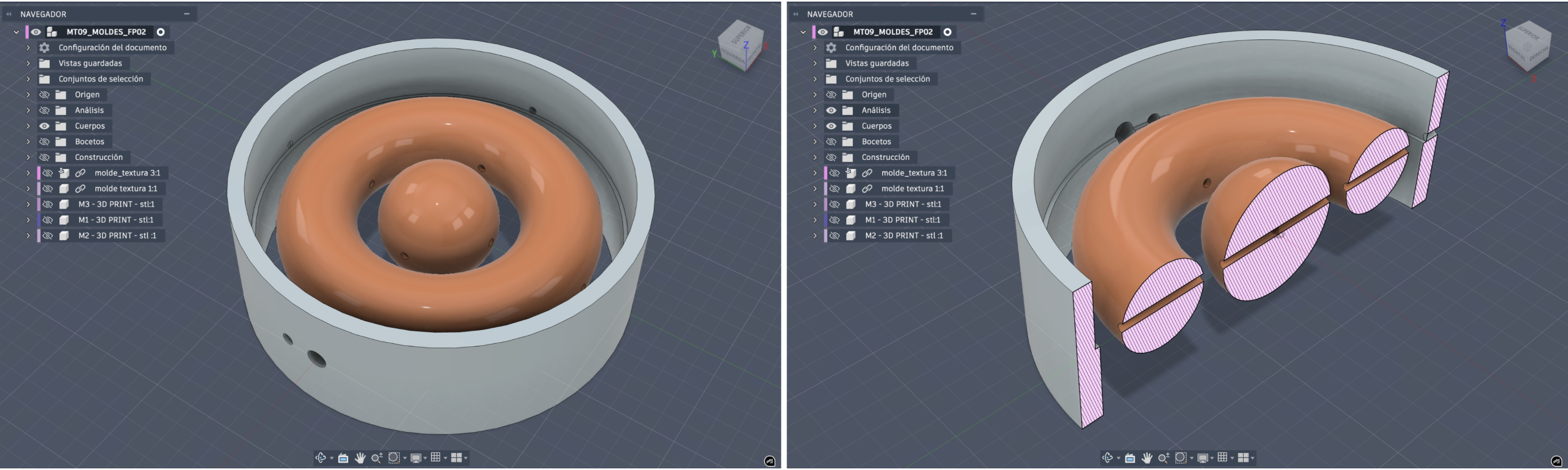Select M2 - 3D PRINT component in right navigator
This screenshot has width=1568, height=470.
coord(903,236)
